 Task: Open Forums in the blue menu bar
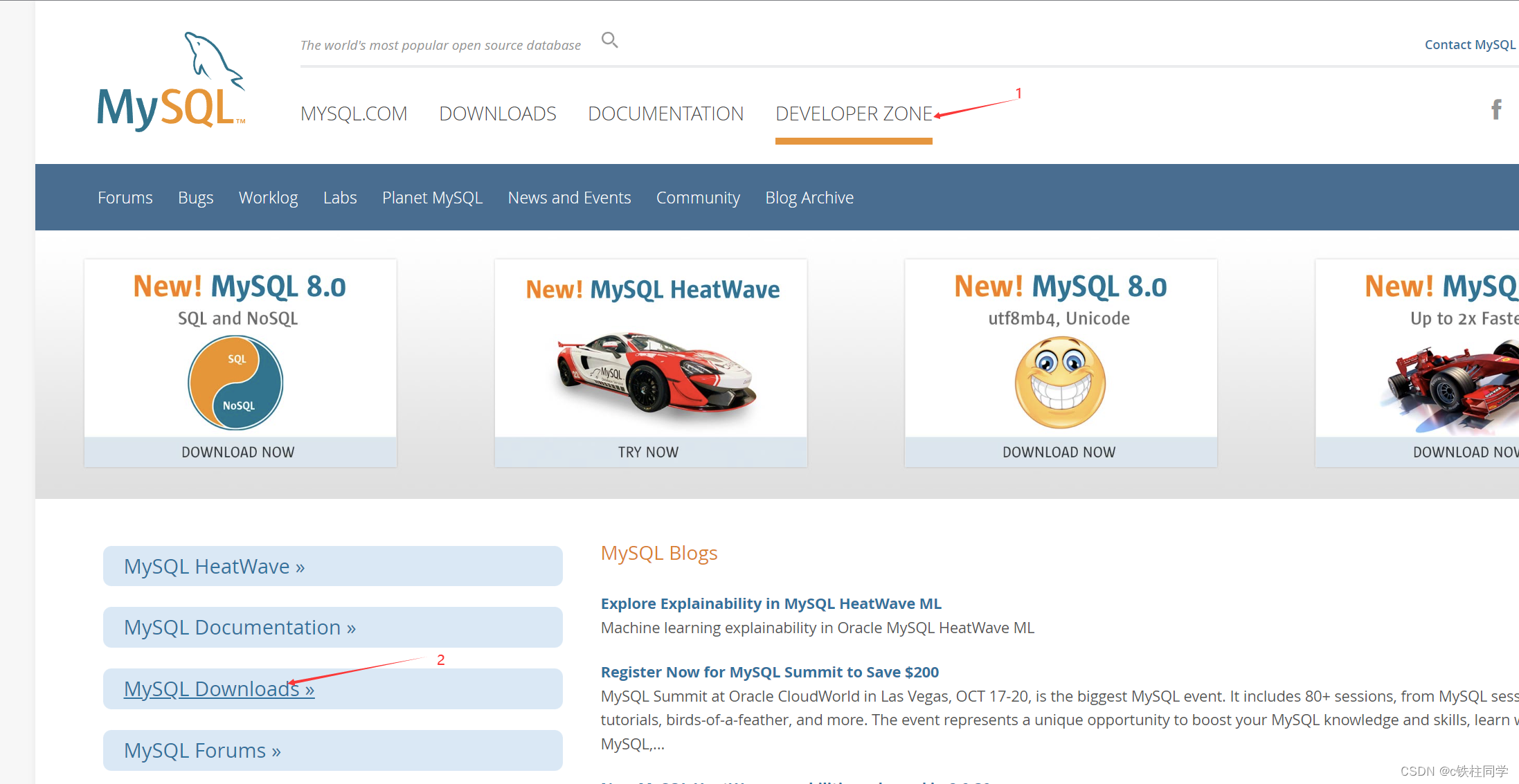tap(125, 198)
